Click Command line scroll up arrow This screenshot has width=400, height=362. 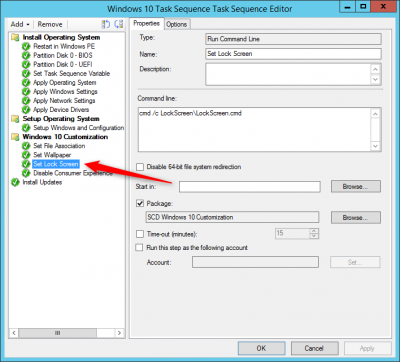376,114
